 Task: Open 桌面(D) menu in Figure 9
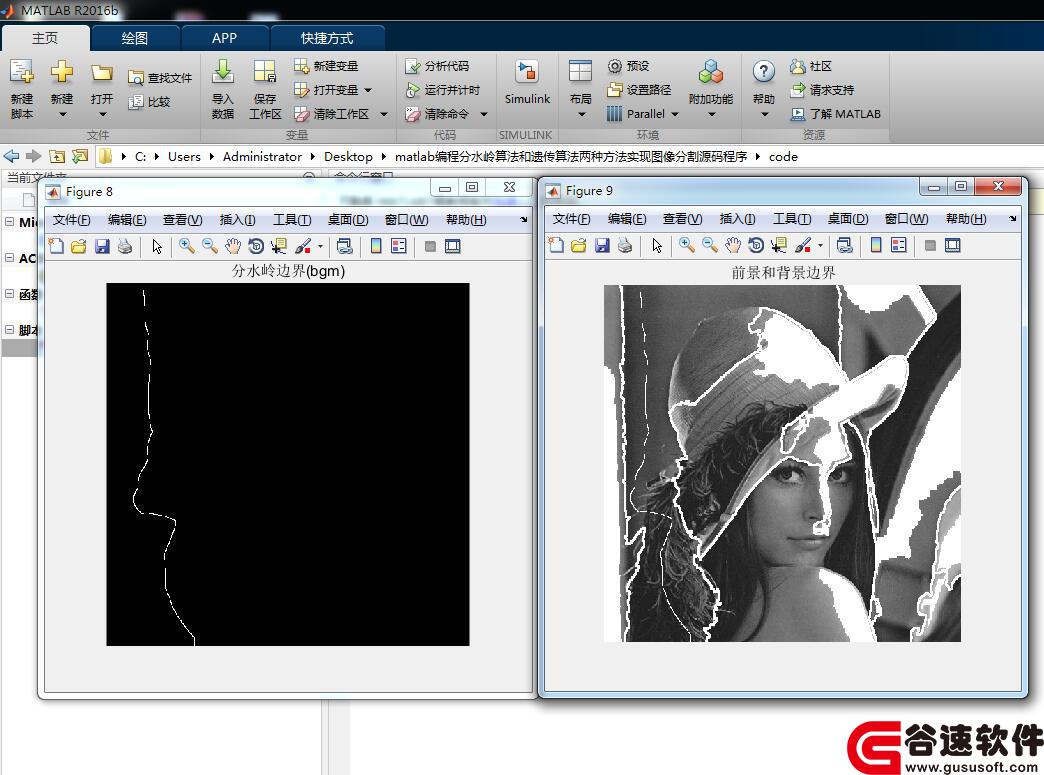coord(848,218)
